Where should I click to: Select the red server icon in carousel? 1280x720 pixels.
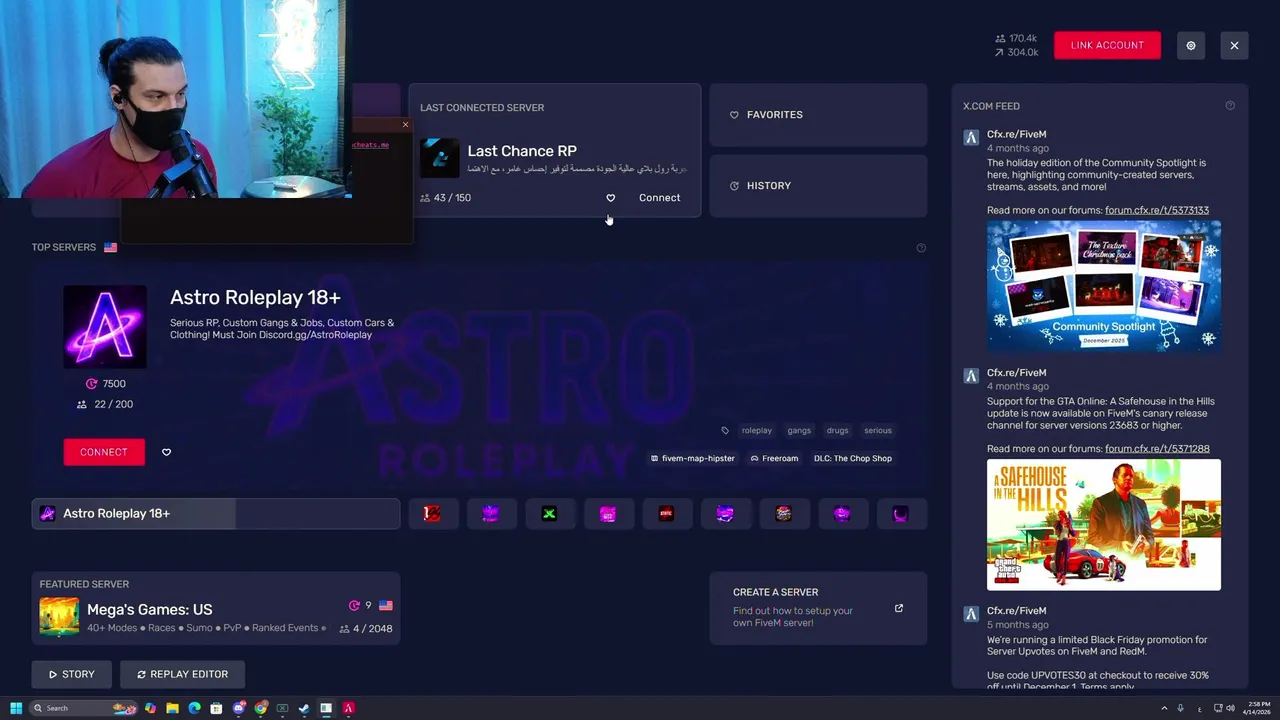(432, 514)
